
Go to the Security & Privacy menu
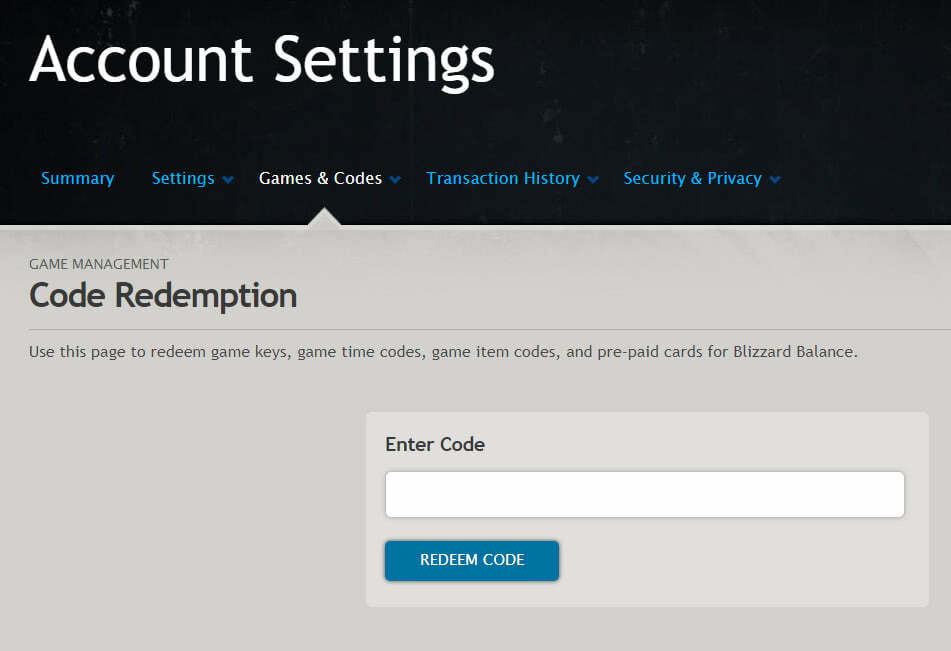(692, 178)
